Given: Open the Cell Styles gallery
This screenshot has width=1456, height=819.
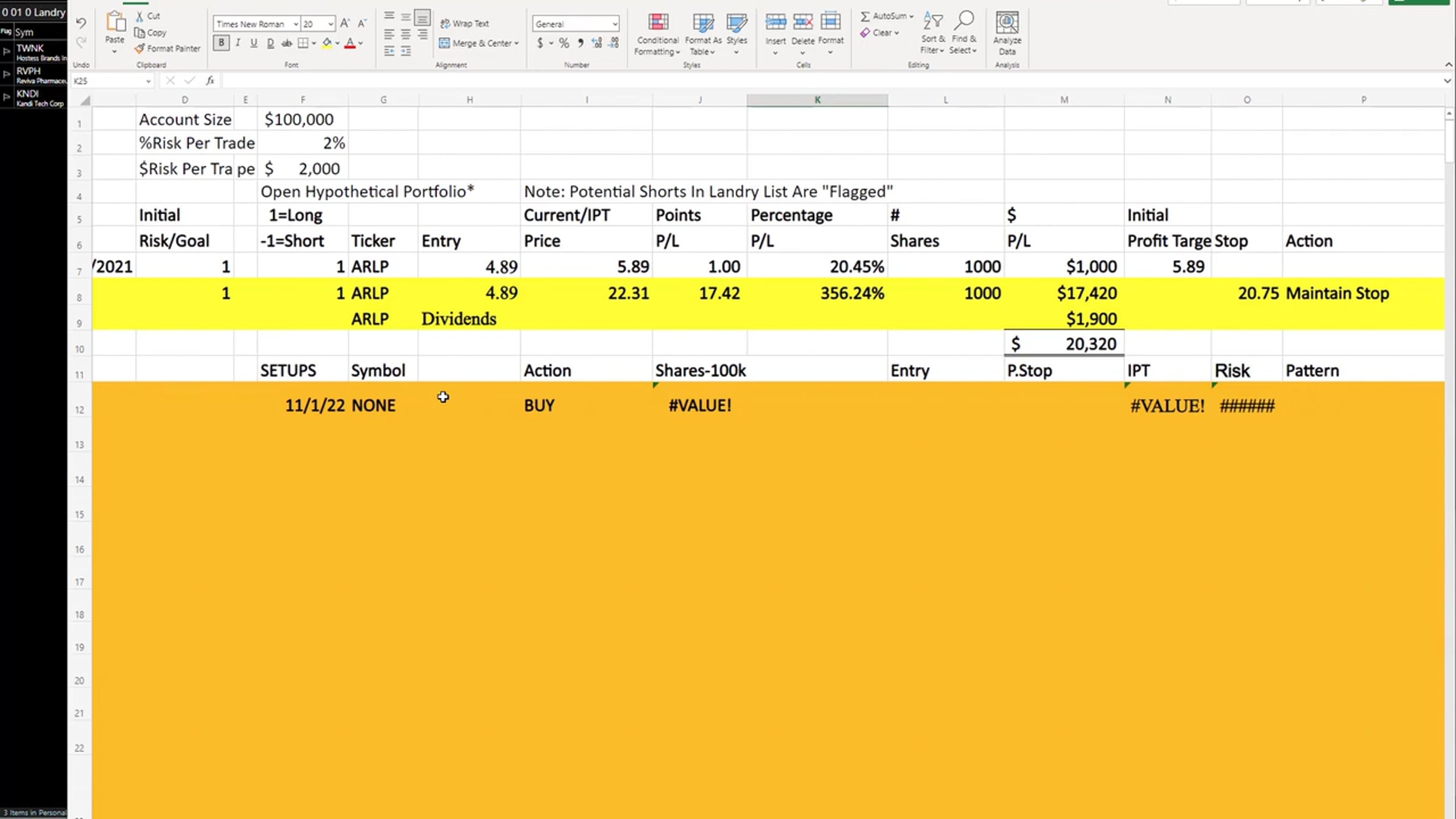Looking at the screenshot, I should [x=737, y=35].
